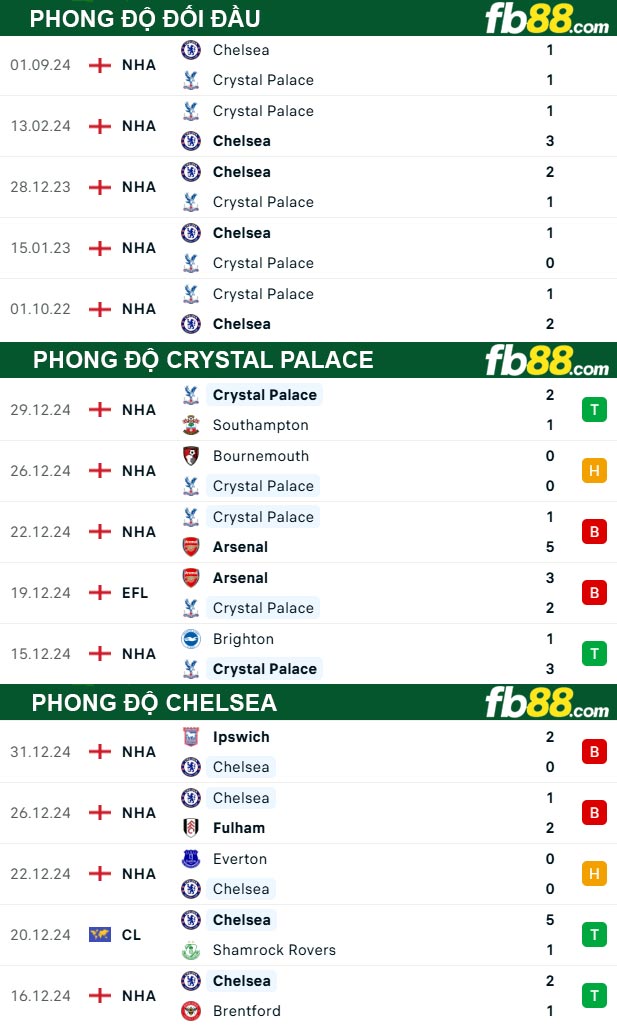Click the Everton club crest icon
The image size is (617, 1026).
(191, 858)
